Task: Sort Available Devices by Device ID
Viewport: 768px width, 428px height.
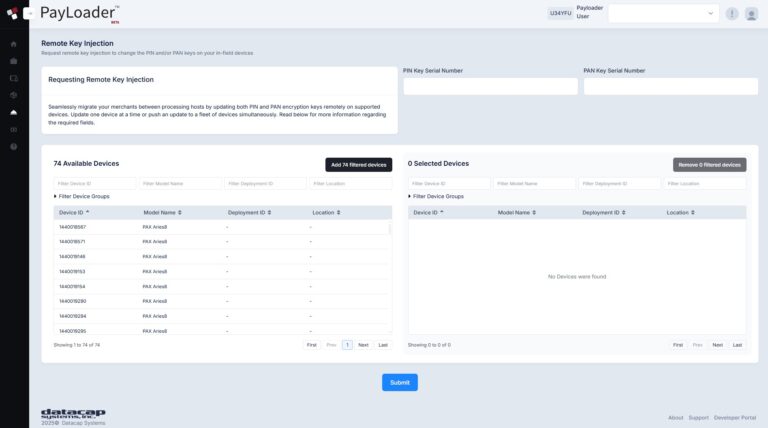Action: [74, 213]
